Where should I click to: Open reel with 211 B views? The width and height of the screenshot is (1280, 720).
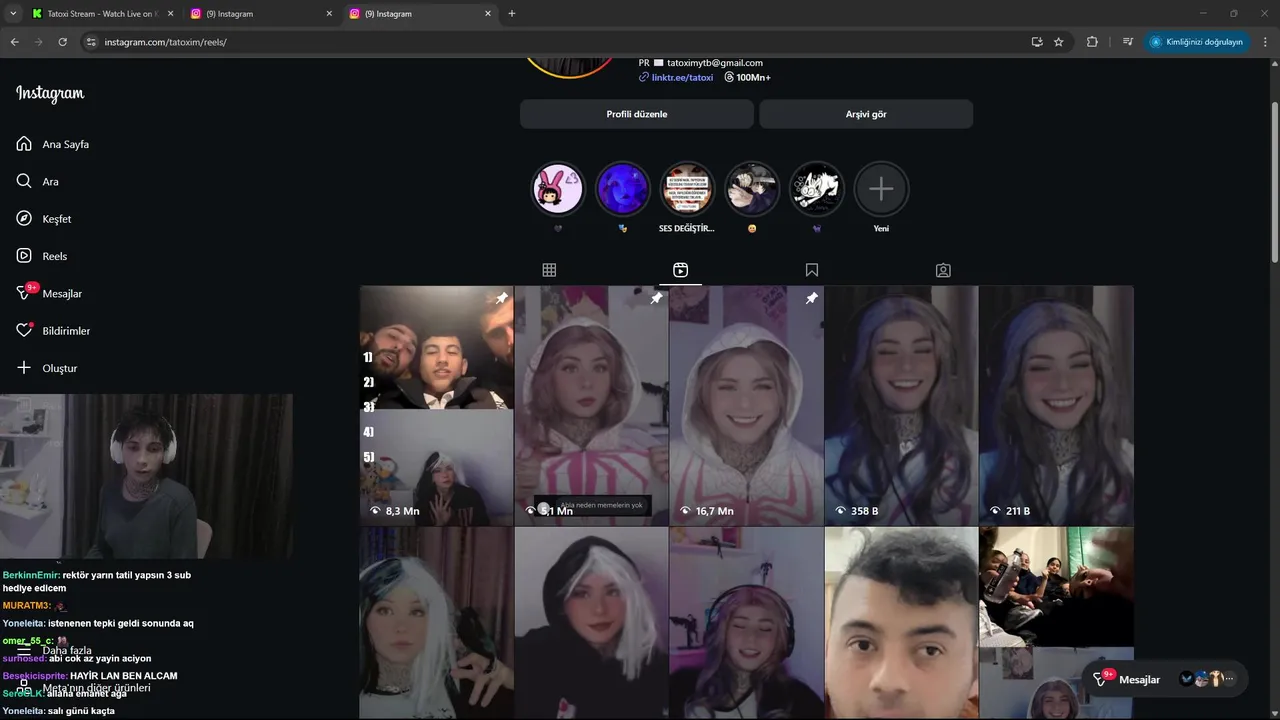(x=1056, y=405)
